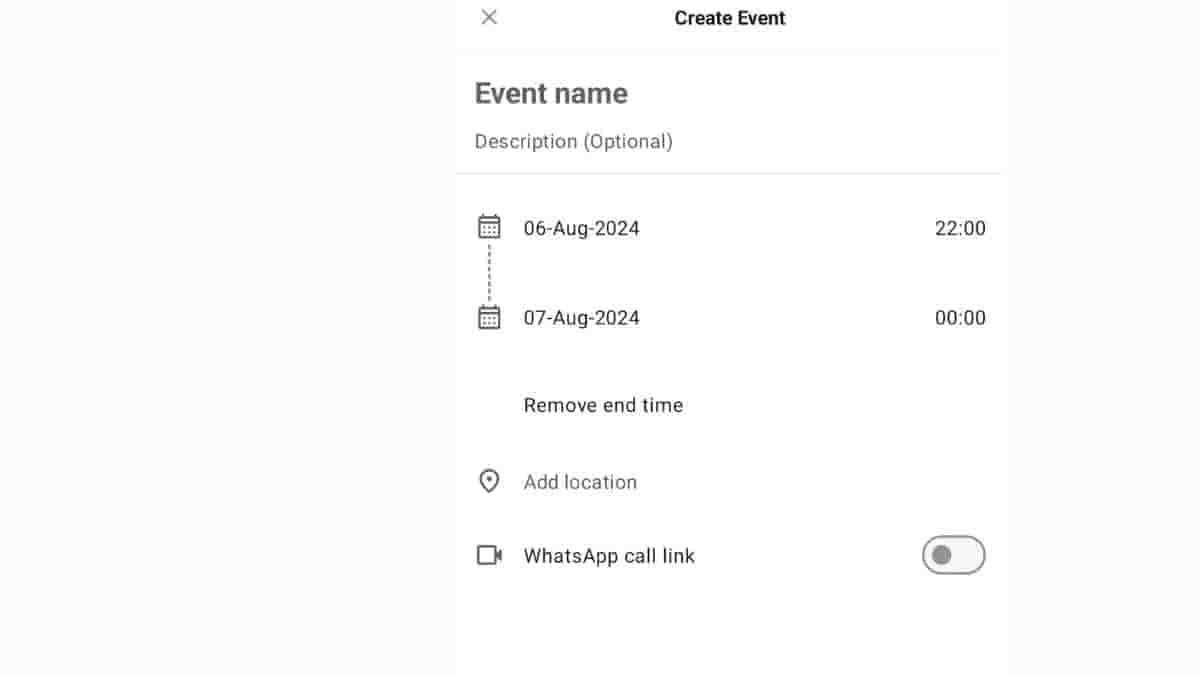This screenshot has height=675, width=1200.
Task: Tap the Add location field
Action: pos(580,482)
